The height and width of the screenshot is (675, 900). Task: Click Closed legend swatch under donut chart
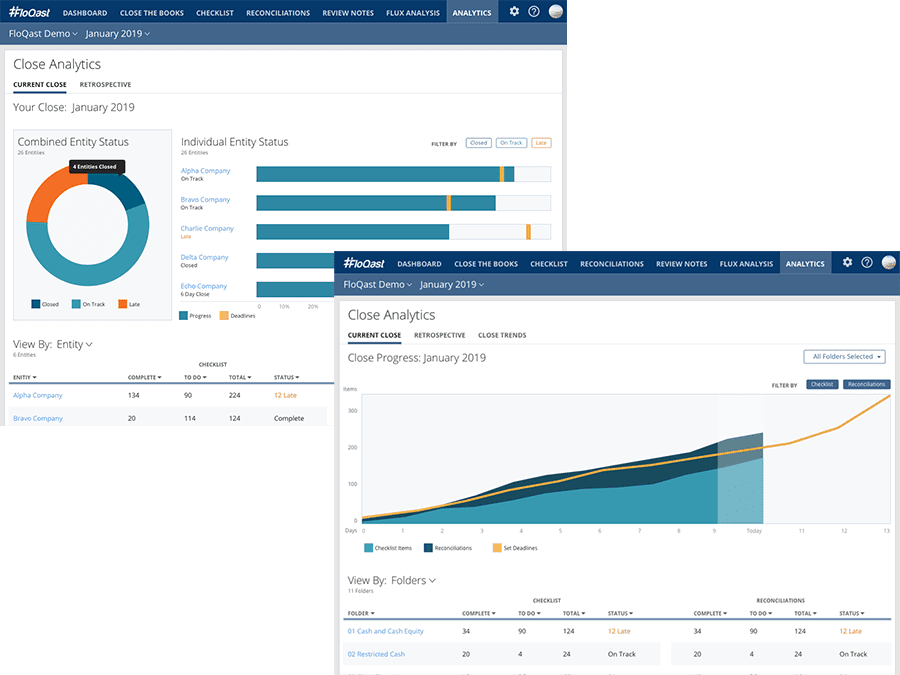[x=36, y=304]
